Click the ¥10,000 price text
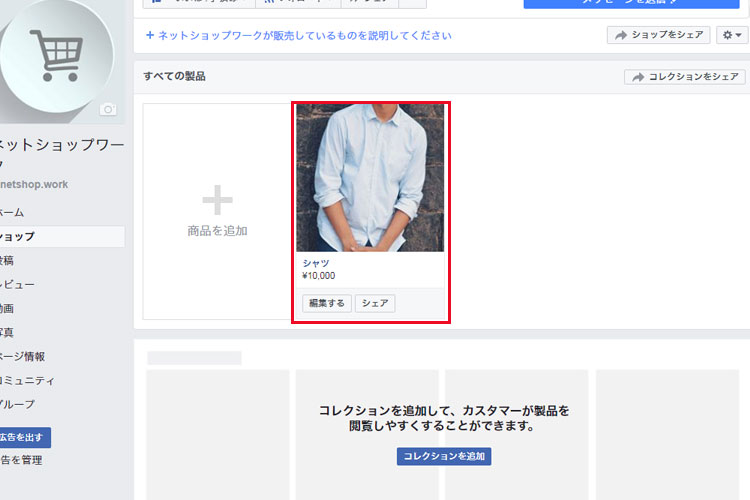Screen dimensions: 750x500 319,276
